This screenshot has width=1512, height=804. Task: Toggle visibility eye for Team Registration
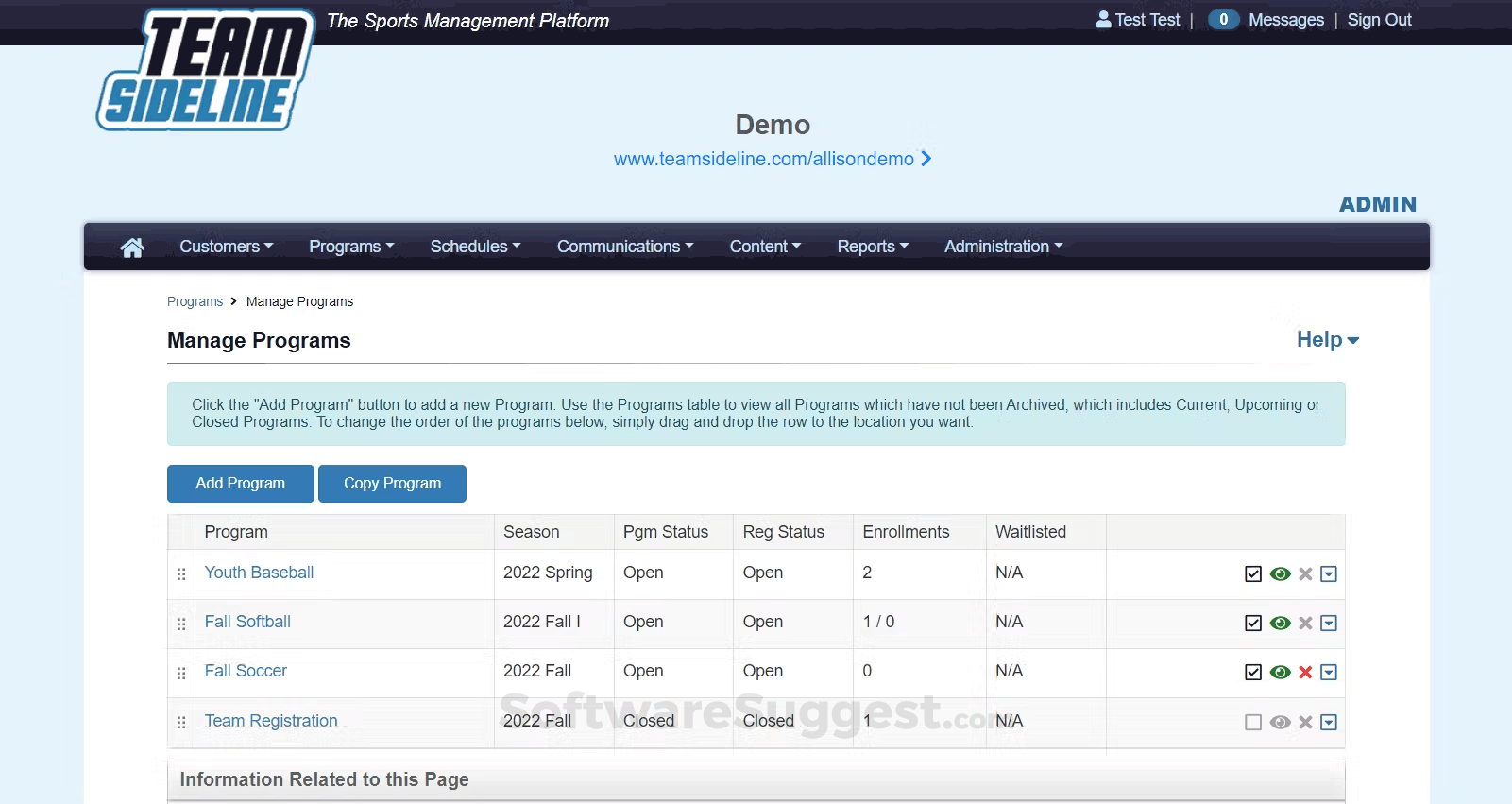point(1281,723)
